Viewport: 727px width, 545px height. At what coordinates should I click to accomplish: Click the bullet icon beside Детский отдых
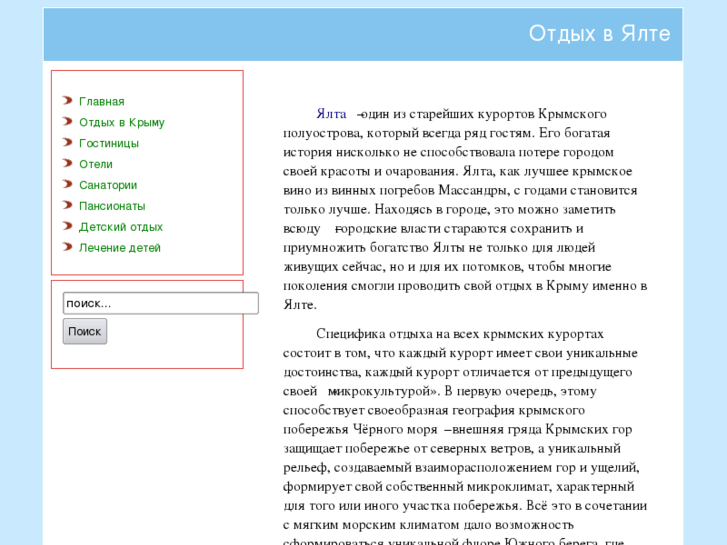67,227
